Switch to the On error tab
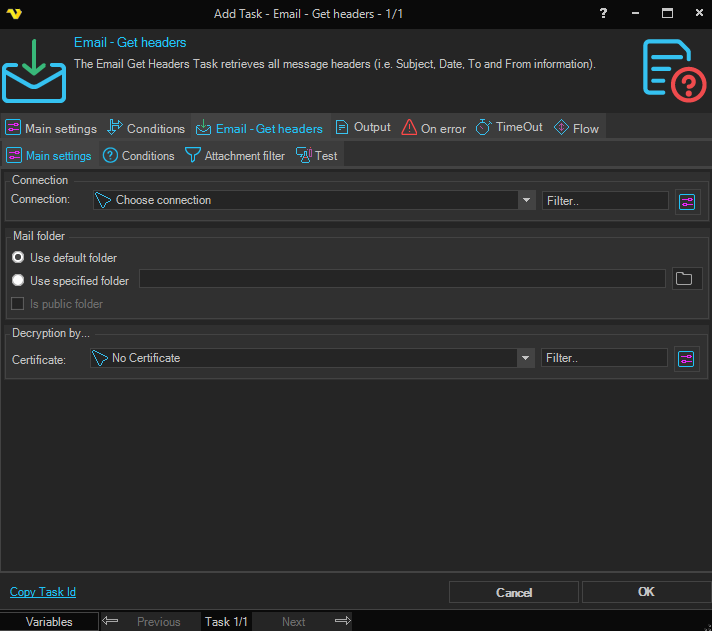Image resolution: width=712 pixels, height=631 pixels. click(434, 128)
